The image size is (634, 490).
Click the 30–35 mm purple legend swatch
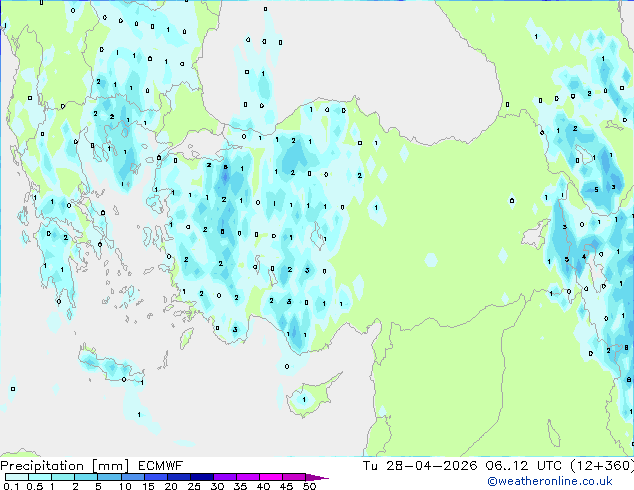[x=224, y=477]
